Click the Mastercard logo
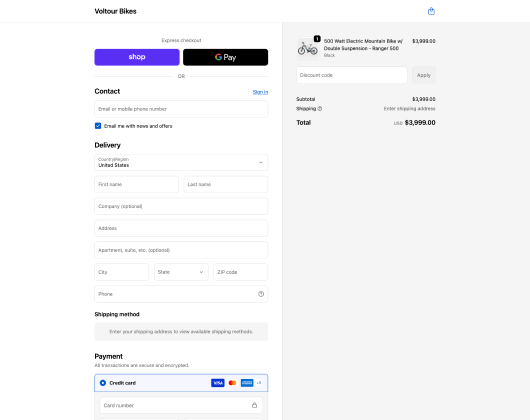Screen dimensions: 530x420 232,383
